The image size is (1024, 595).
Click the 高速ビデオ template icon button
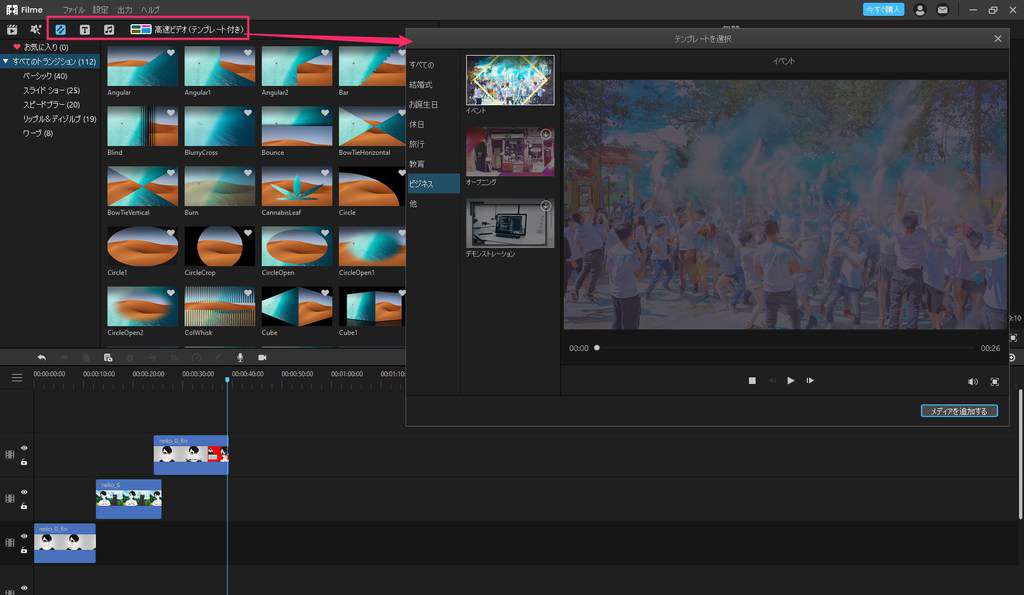point(140,29)
